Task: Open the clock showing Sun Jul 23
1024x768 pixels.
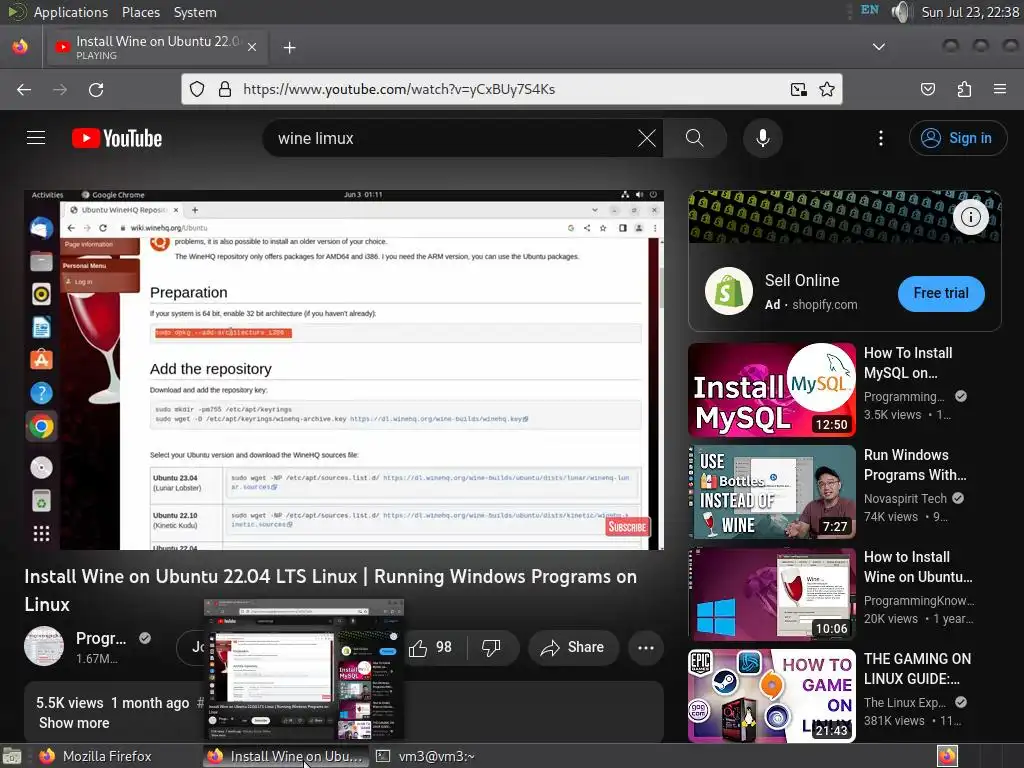Action: pos(970,12)
